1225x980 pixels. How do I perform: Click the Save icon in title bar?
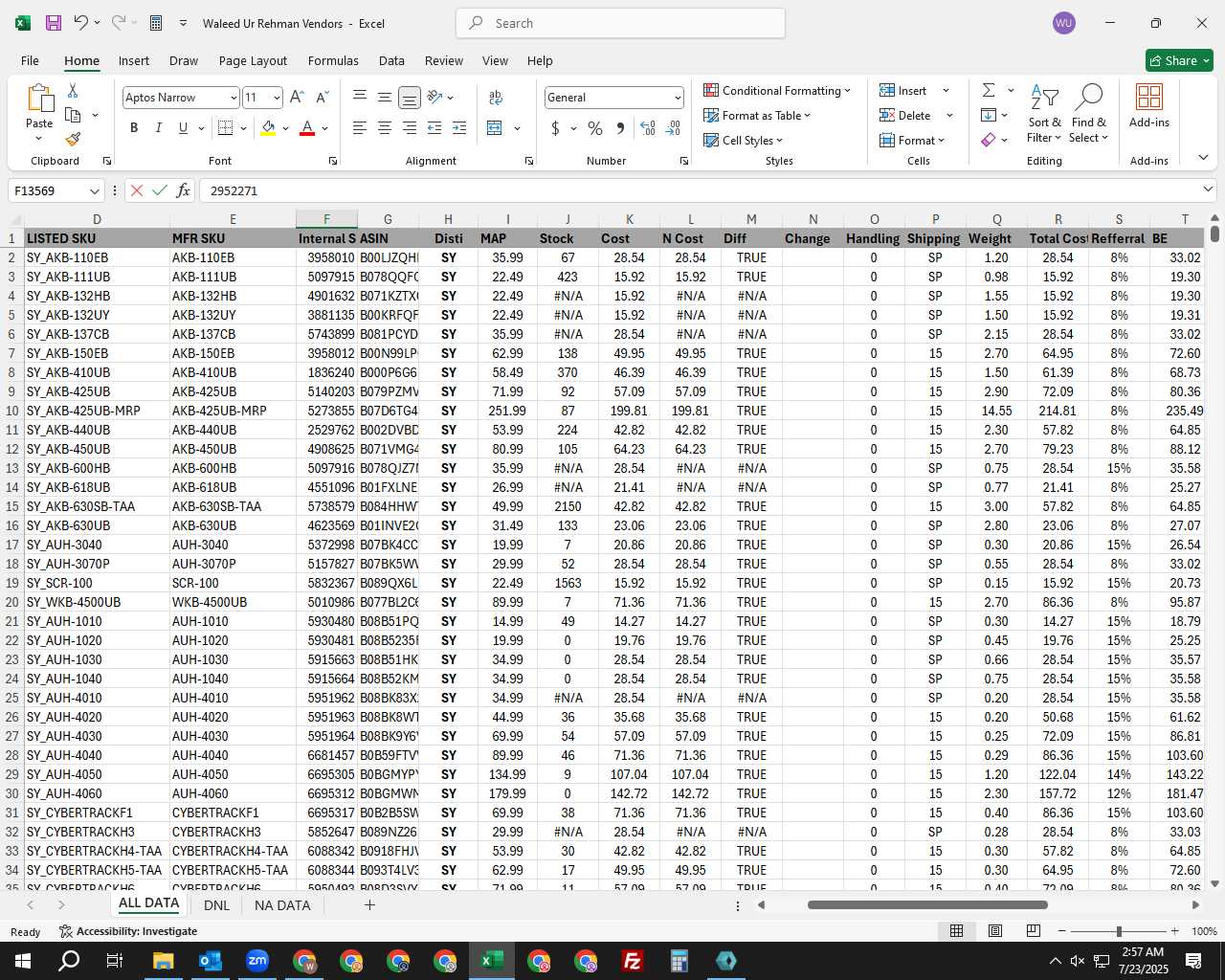tap(54, 23)
